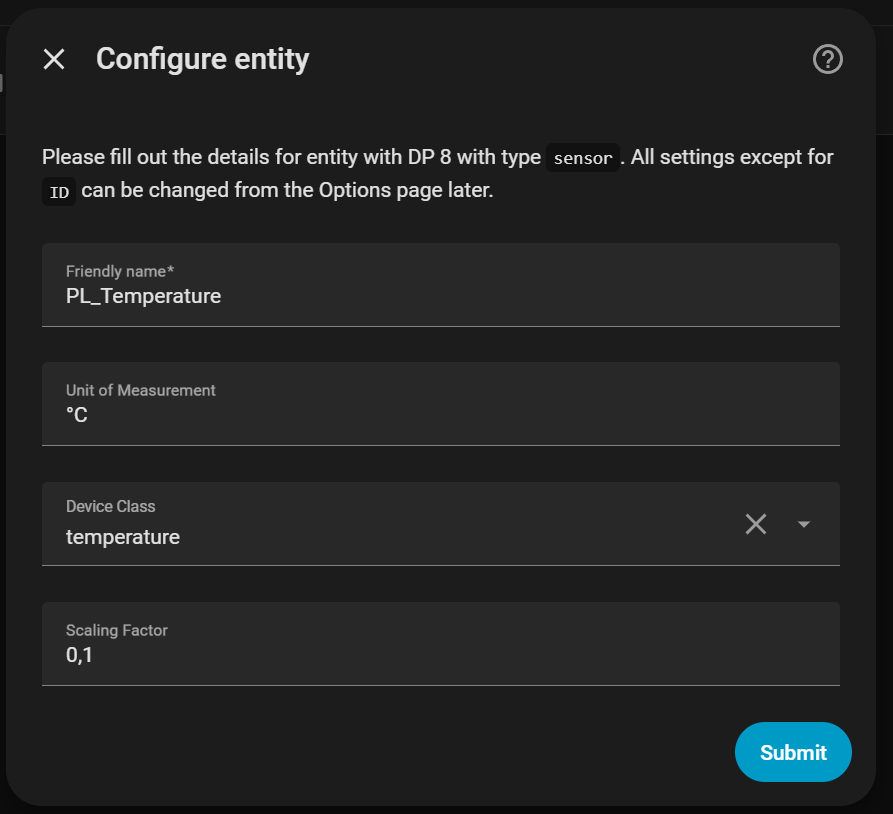Open the help icon in dialog header
Screen dimensions: 893x814
click(828, 60)
